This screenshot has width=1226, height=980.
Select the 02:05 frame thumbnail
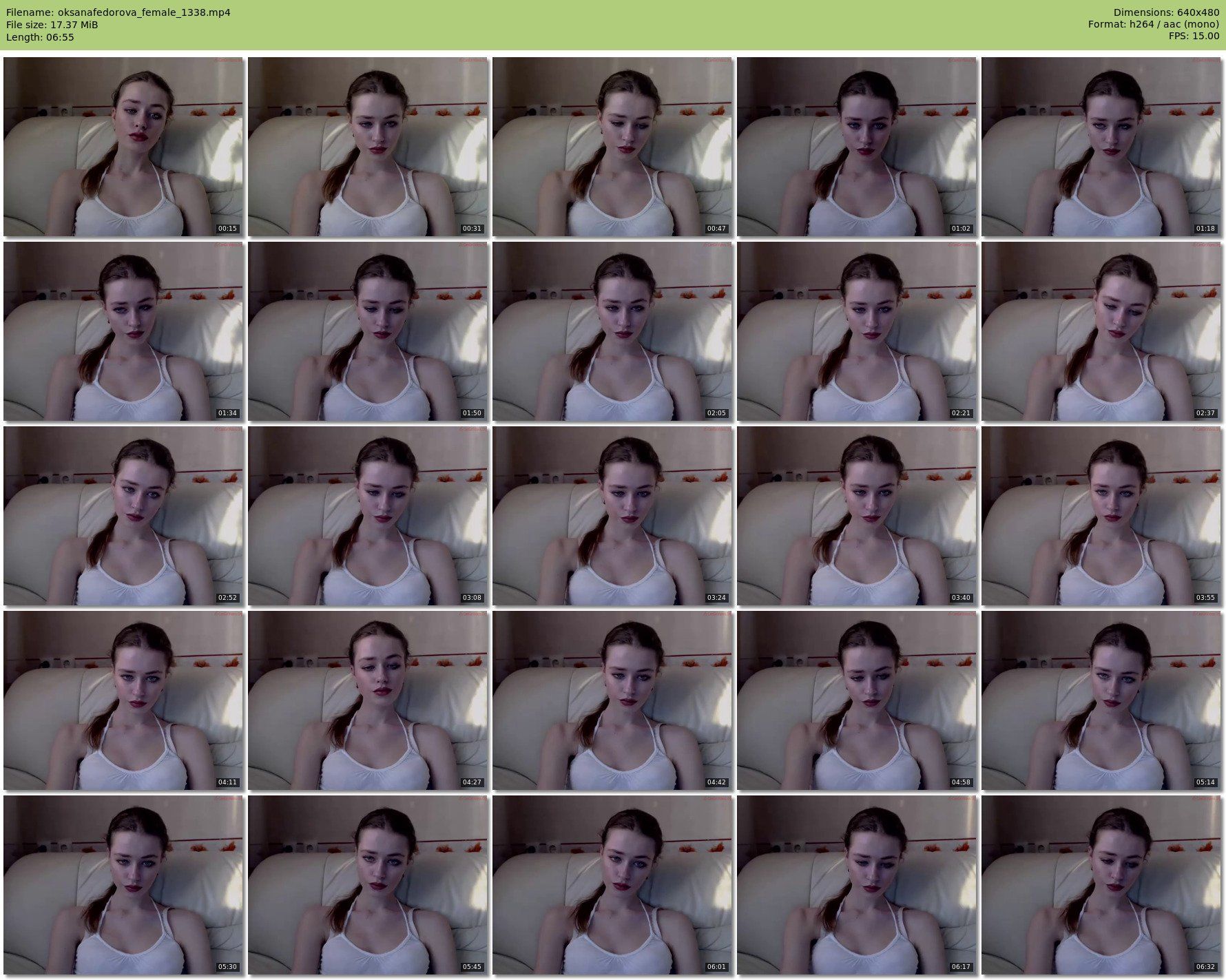coord(612,331)
